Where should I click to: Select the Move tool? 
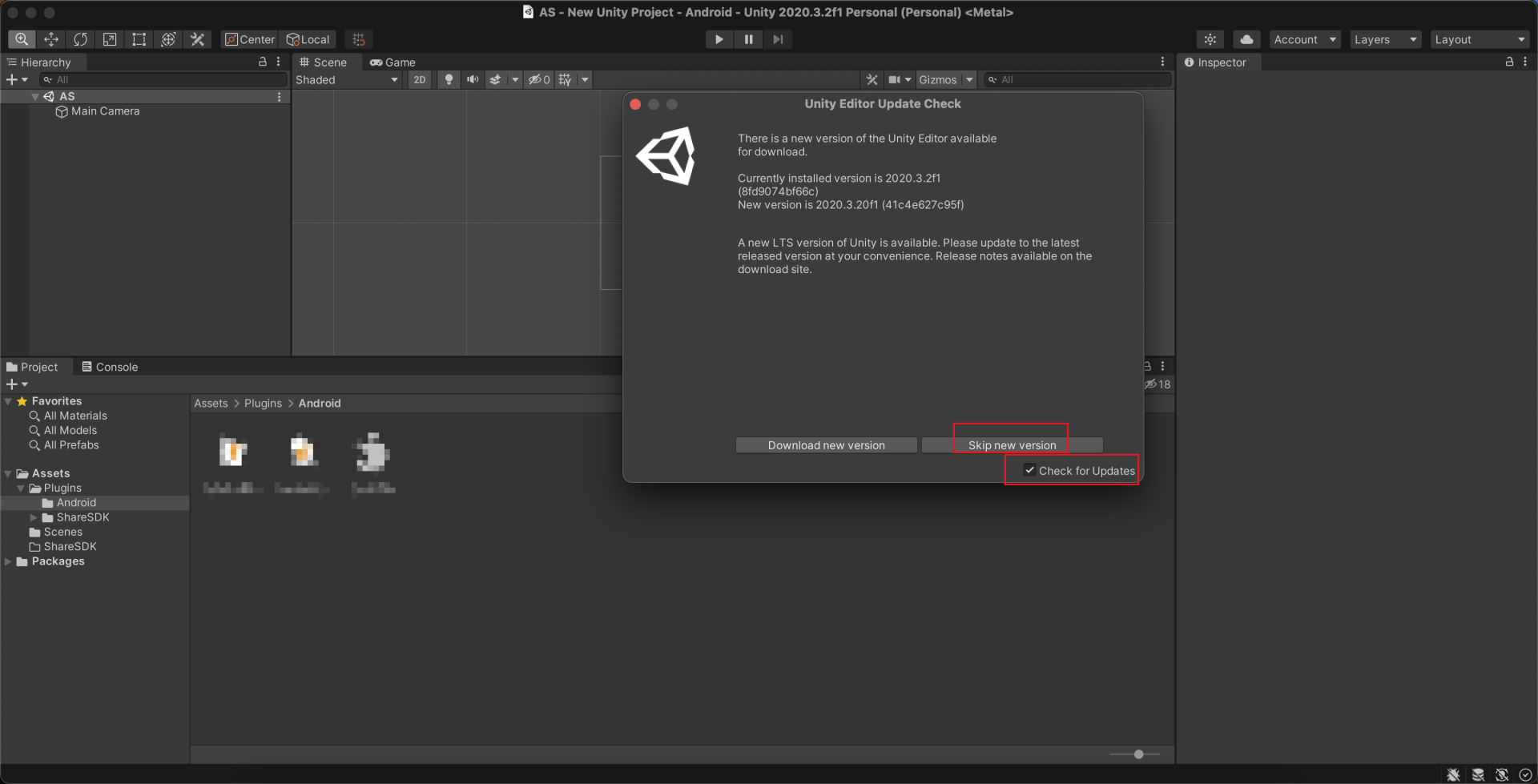[51, 39]
